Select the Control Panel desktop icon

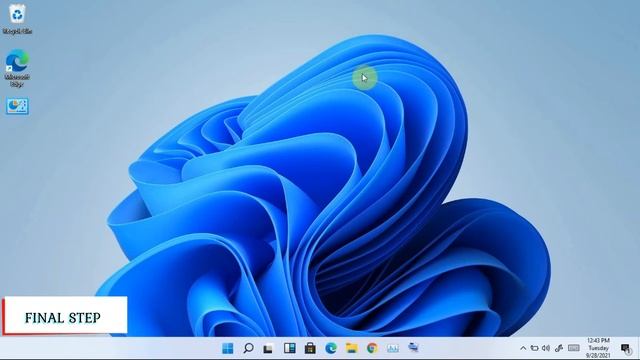tap(17, 106)
